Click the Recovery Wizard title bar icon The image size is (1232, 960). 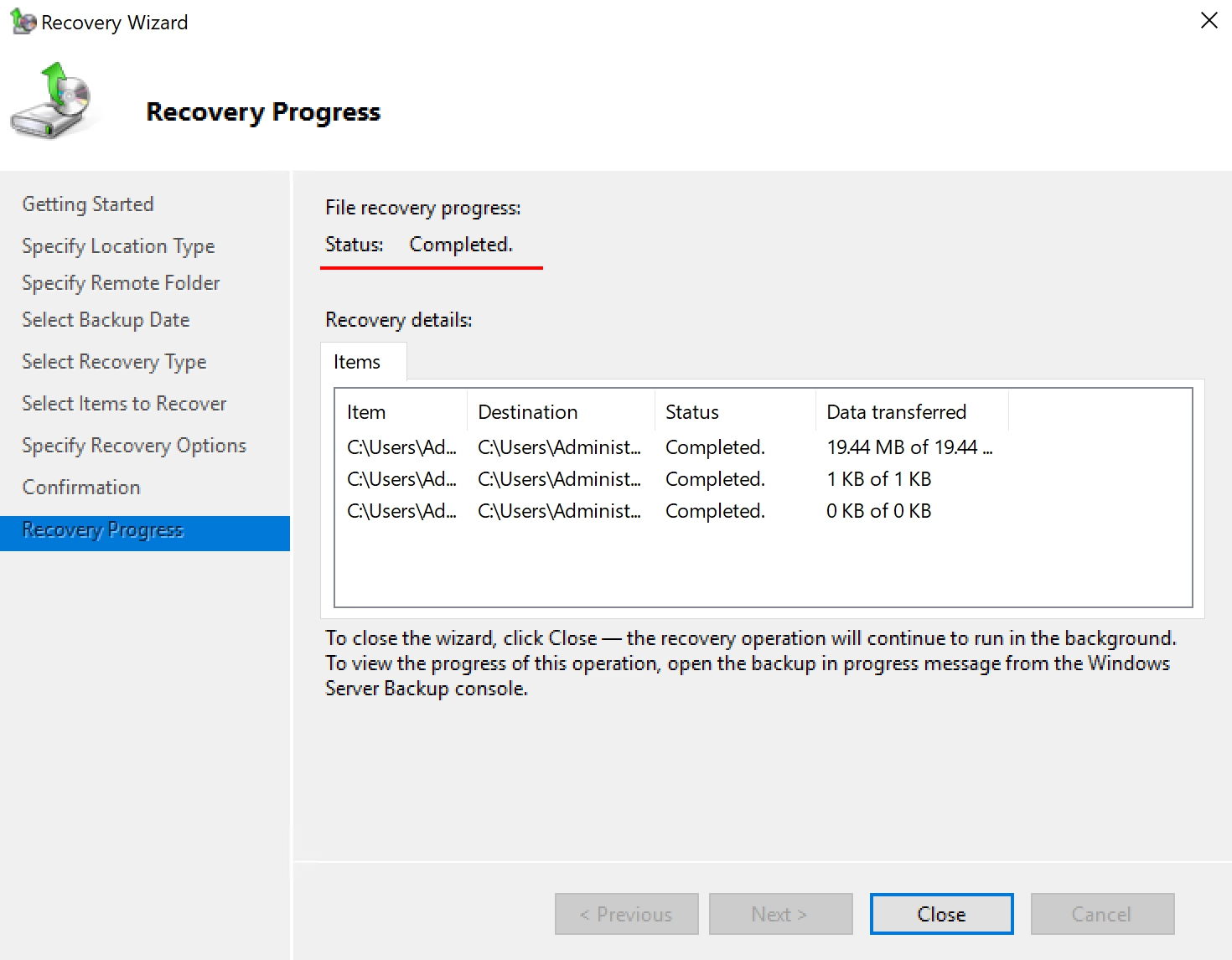pos(23,22)
